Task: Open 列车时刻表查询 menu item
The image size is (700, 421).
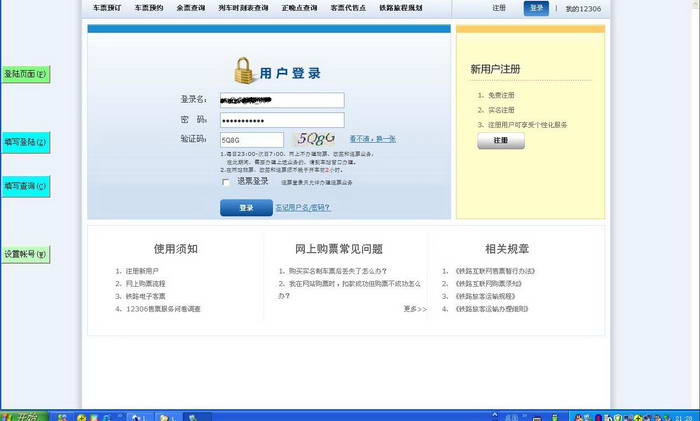Action: pos(243,8)
